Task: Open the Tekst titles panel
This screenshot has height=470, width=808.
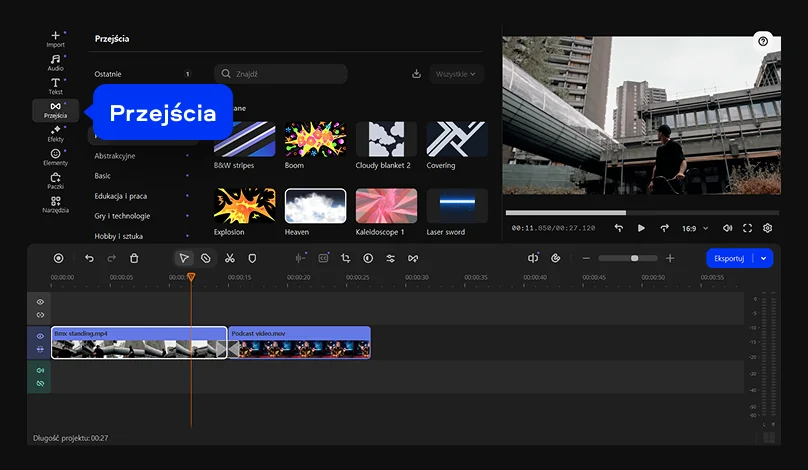Action: [x=55, y=86]
